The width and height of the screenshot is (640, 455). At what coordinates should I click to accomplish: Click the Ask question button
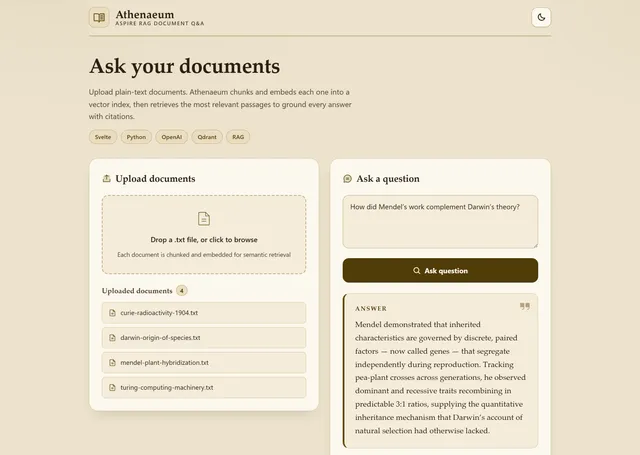click(440, 270)
